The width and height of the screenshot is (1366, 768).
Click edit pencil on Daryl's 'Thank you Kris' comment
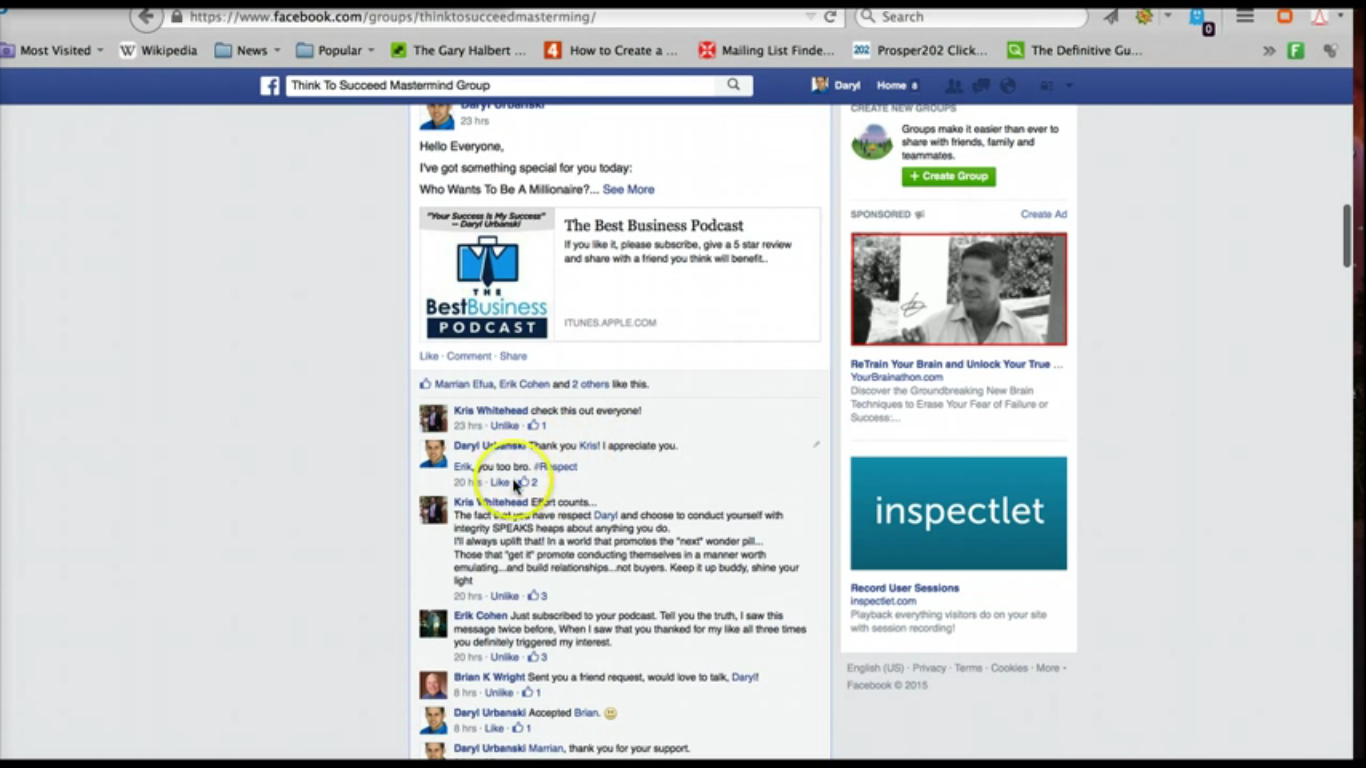tap(816, 445)
